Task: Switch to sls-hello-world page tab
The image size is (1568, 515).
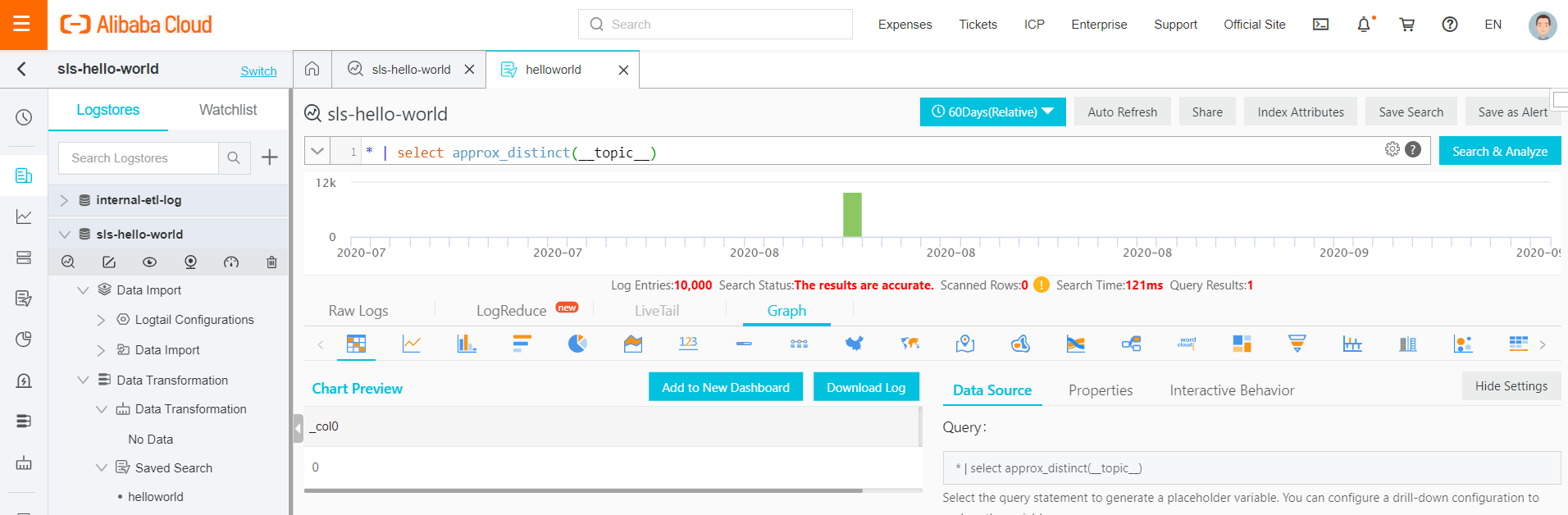Action: [x=411, y=70]
